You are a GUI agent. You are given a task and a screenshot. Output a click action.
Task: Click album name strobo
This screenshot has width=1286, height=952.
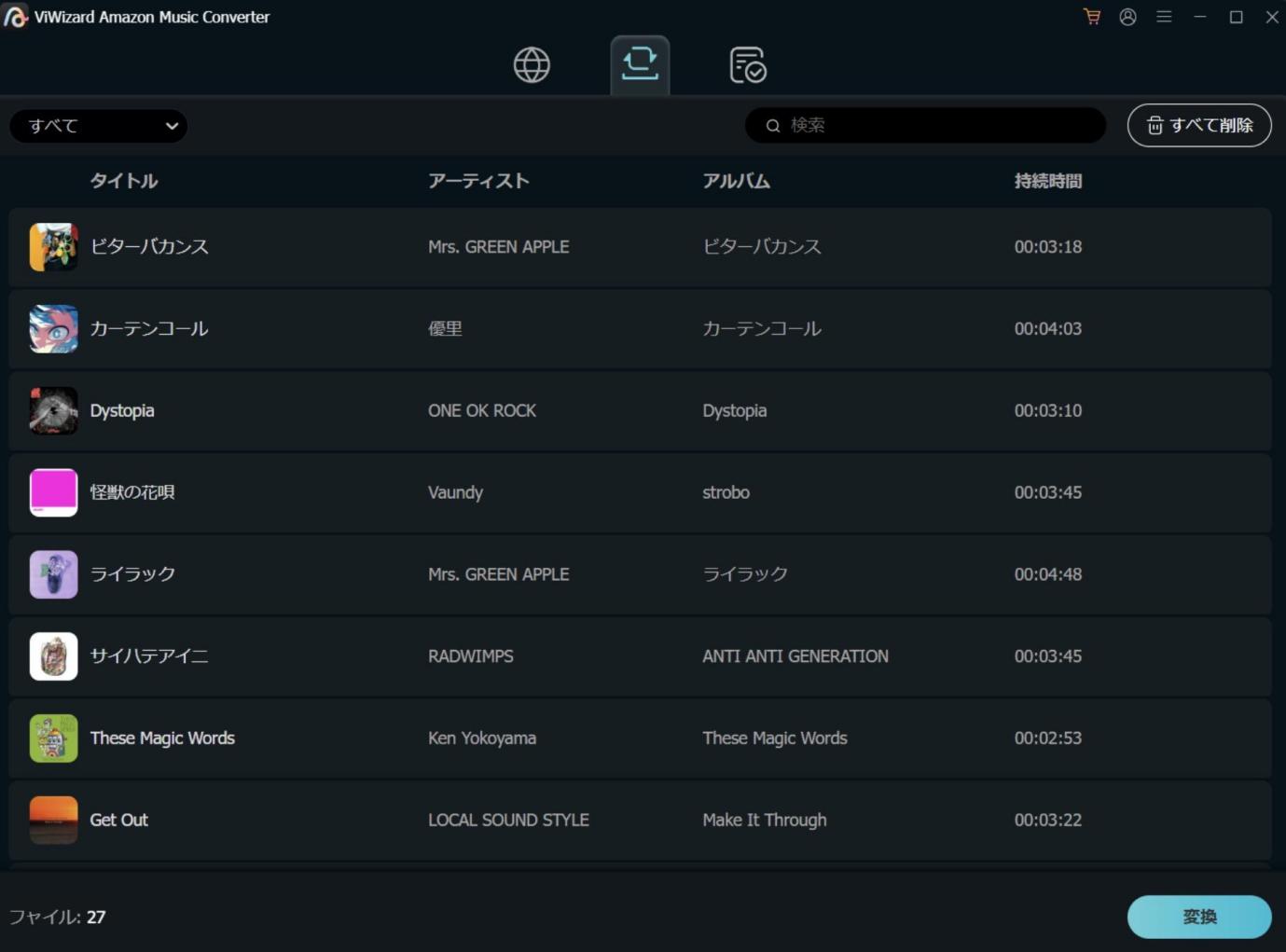tap(726, 492)
